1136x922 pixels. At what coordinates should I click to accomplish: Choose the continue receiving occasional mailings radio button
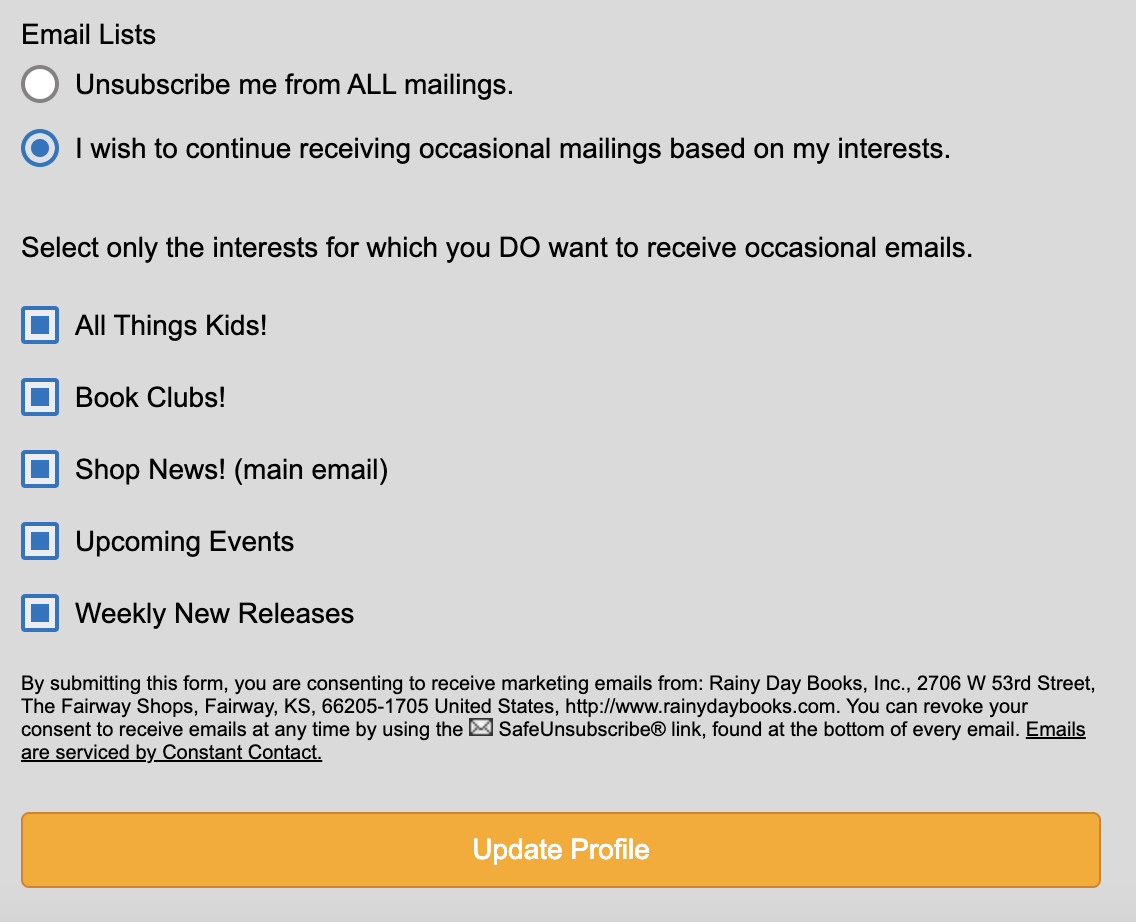tap(40, 149)
